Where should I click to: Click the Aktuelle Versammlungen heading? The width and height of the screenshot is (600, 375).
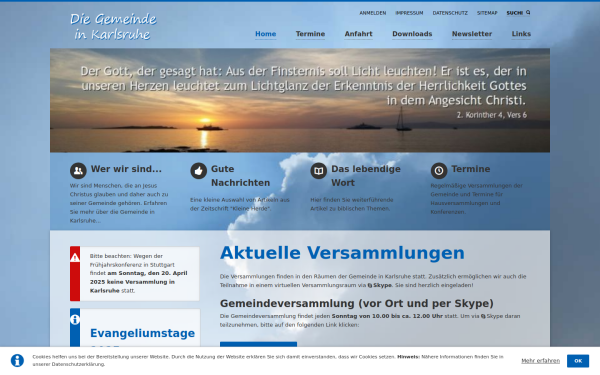(x=342, y=253)
